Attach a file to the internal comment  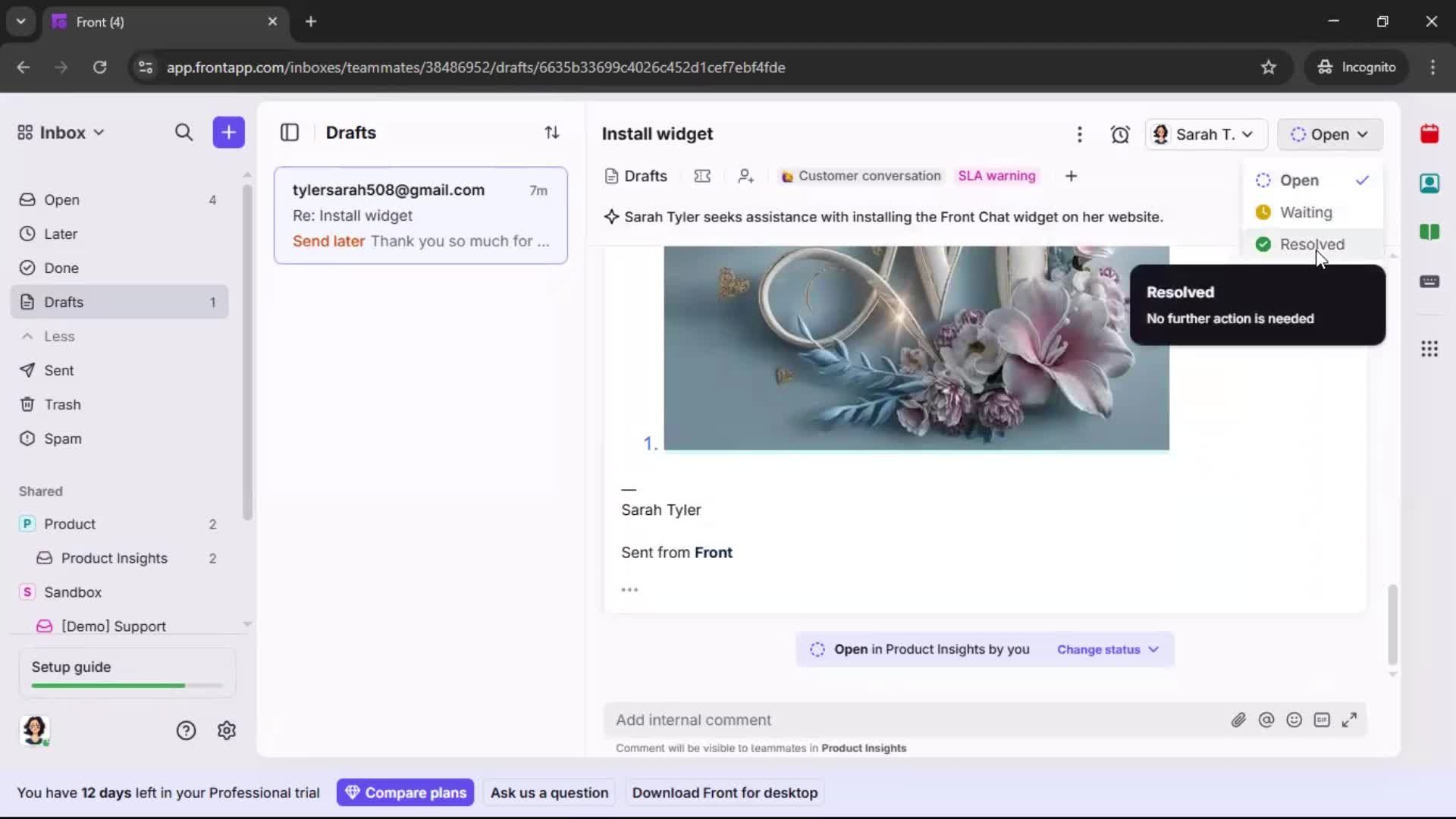1239,720
